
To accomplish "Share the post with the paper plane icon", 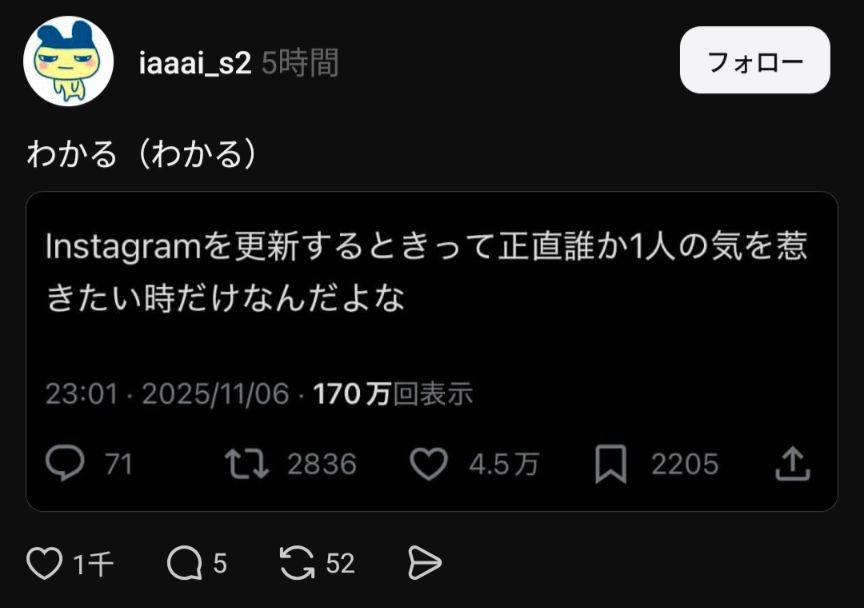I will [424, 563].
